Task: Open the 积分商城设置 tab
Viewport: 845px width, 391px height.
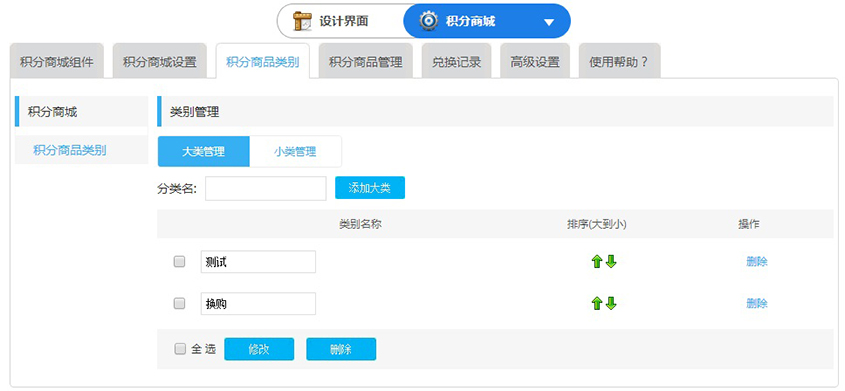Action: click(x=160, y=61)
